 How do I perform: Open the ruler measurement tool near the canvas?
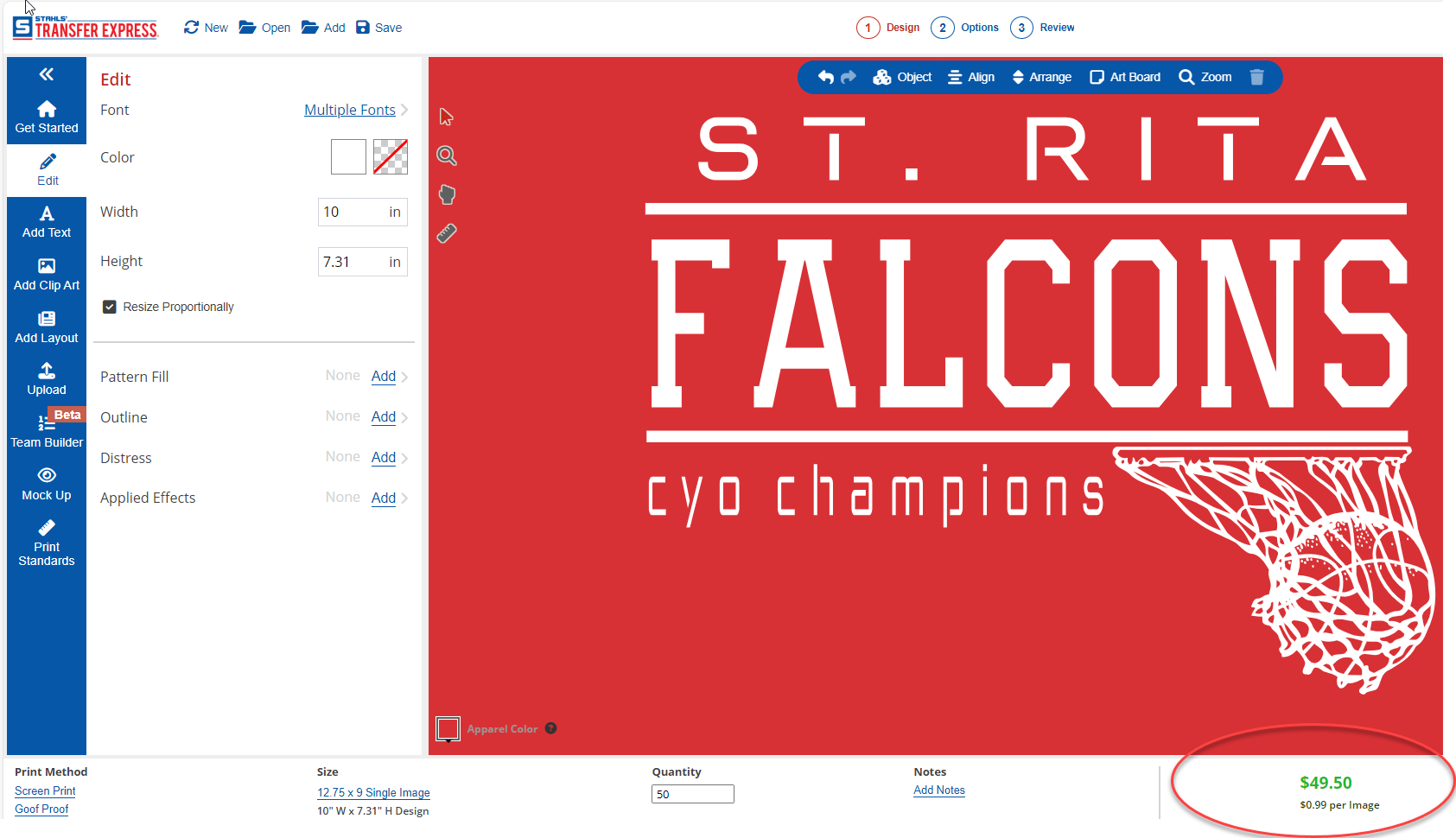pyautogui.click(x=446, y=232)
